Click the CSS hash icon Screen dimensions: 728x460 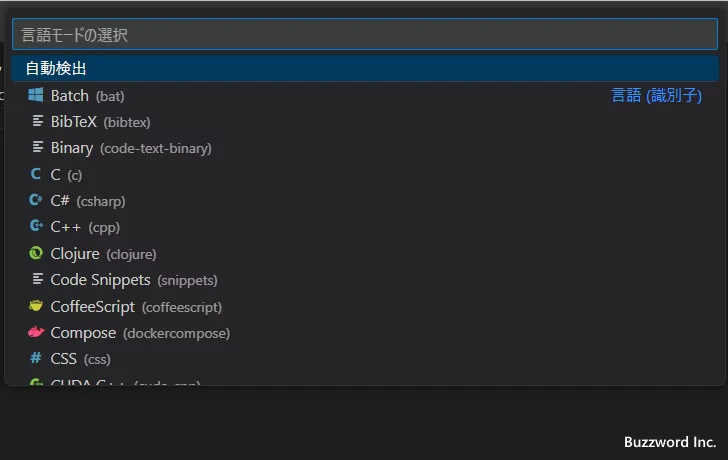click(x=36, y=358)
